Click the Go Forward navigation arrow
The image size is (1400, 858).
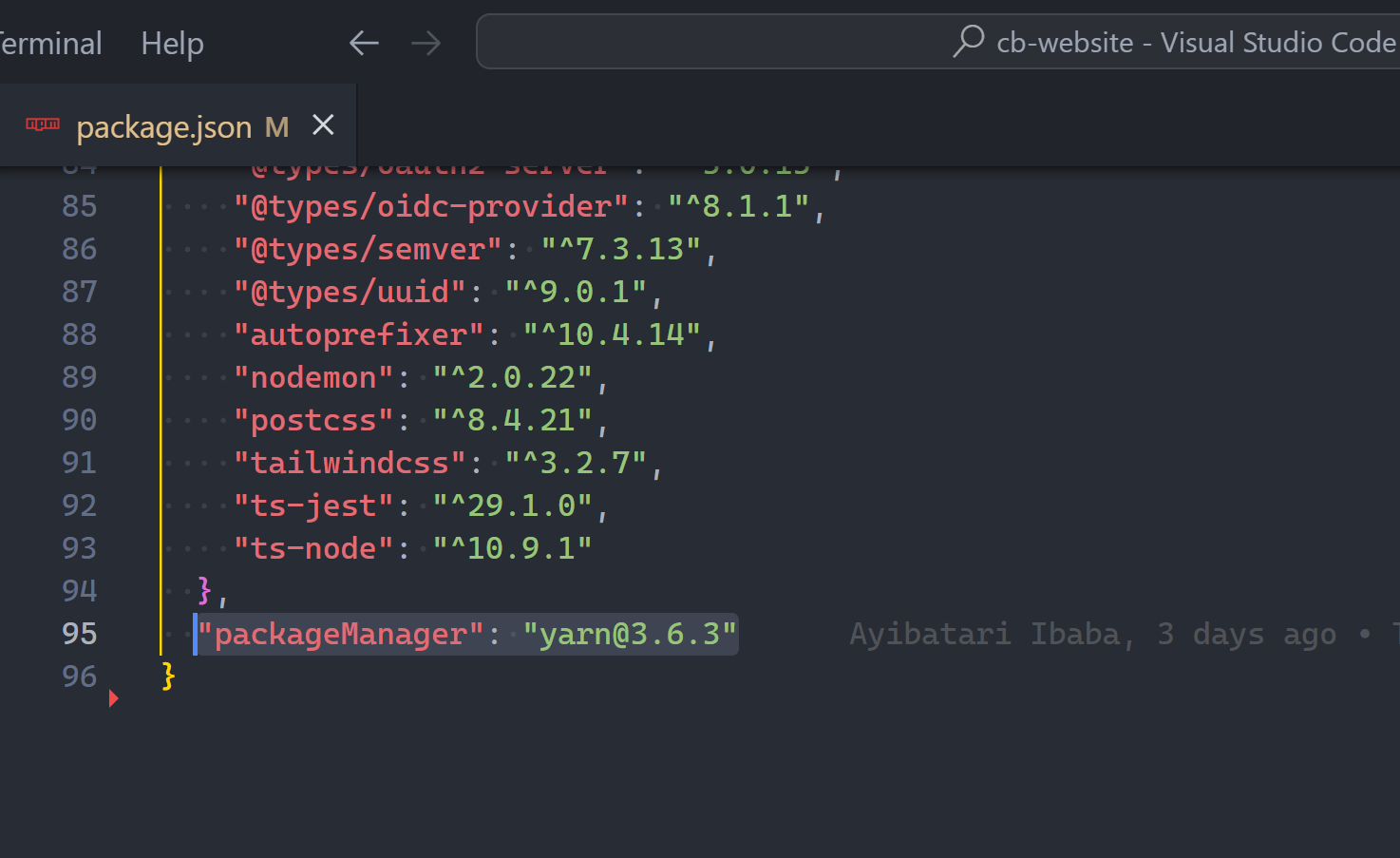pos(426,42)
